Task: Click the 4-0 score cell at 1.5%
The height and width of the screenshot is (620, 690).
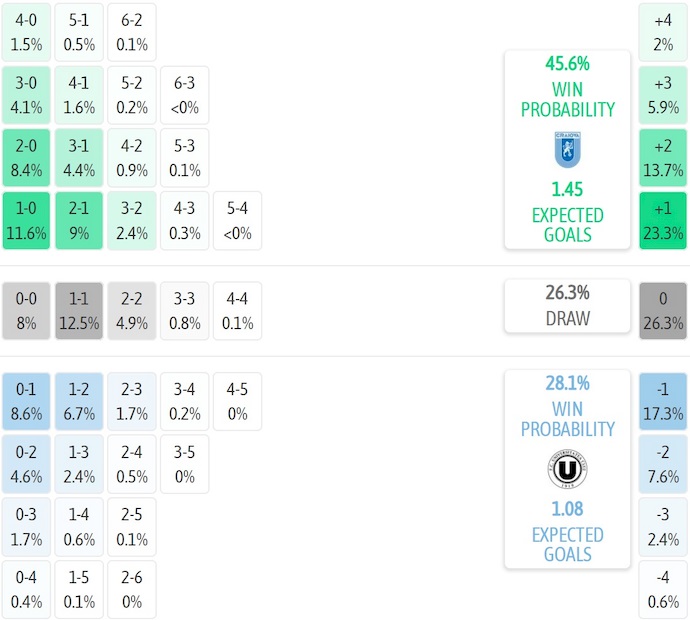Action: coord(26,31)
